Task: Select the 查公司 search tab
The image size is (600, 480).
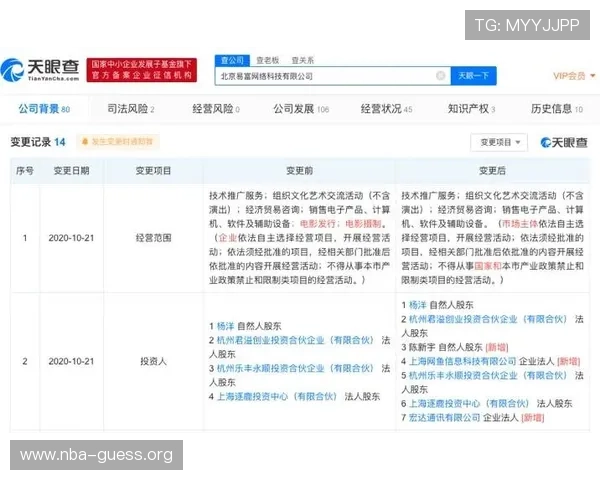Action: [x=232, y=60]
